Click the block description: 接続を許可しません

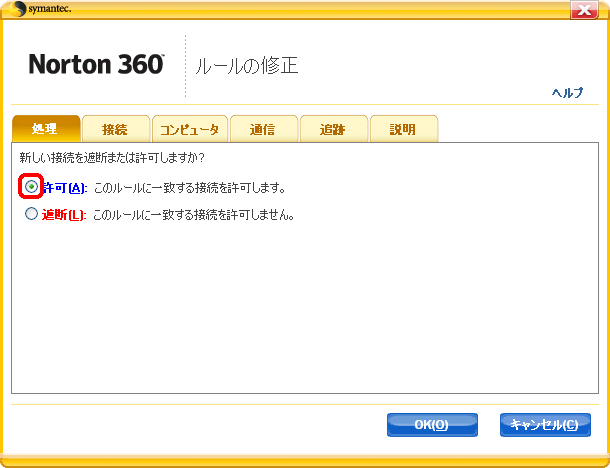[193, 215]
